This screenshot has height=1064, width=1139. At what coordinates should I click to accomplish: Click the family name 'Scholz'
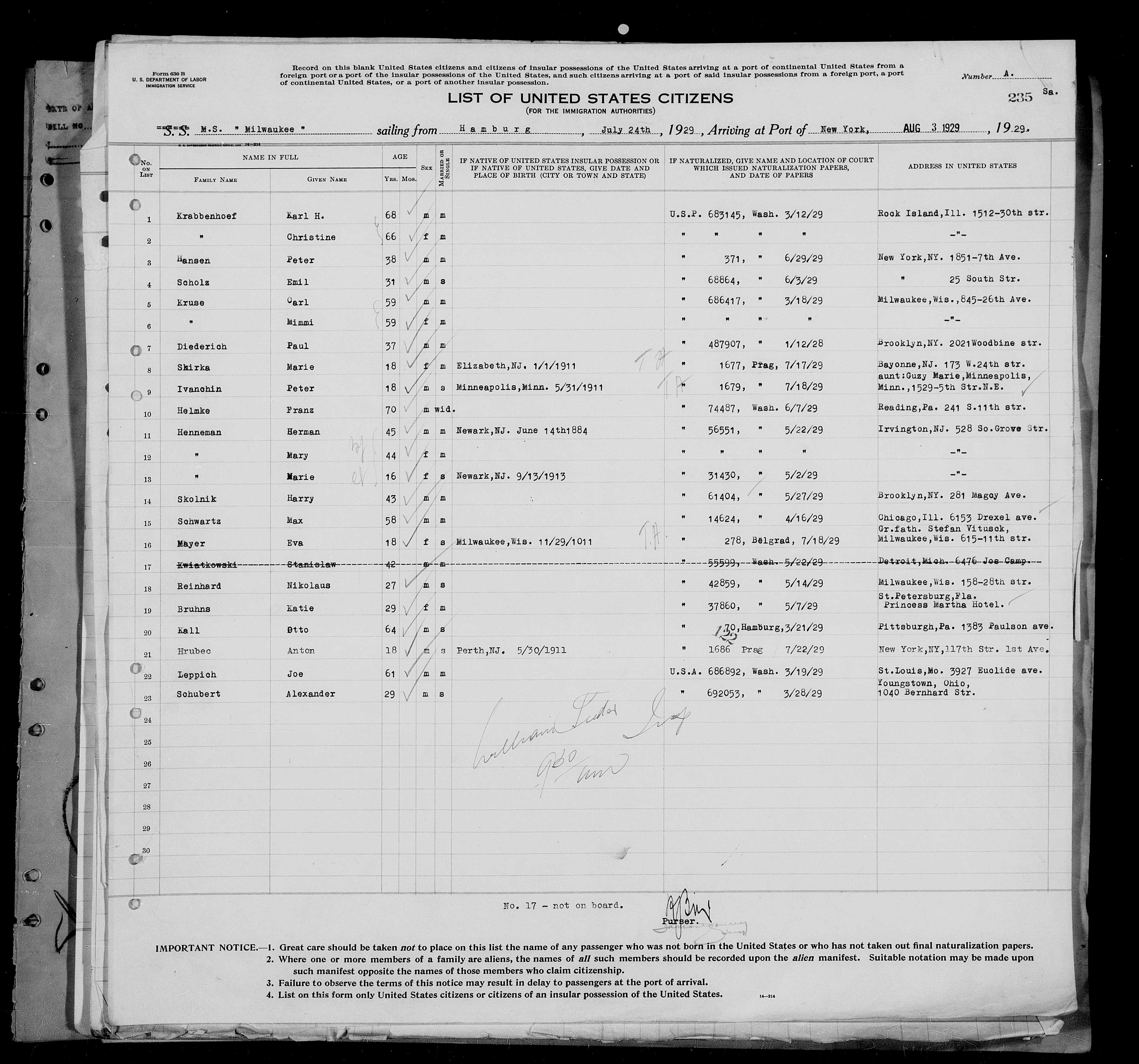[194, 282]
